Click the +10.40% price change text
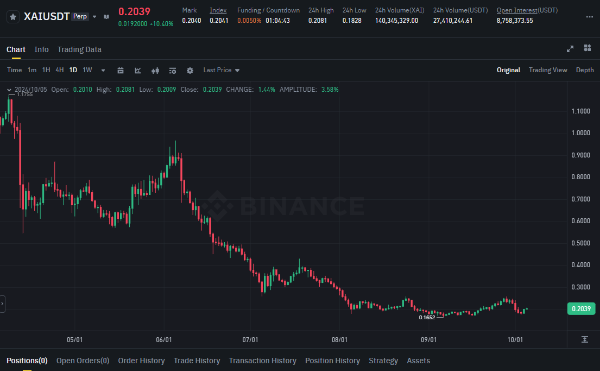 (x=161, y=24)
